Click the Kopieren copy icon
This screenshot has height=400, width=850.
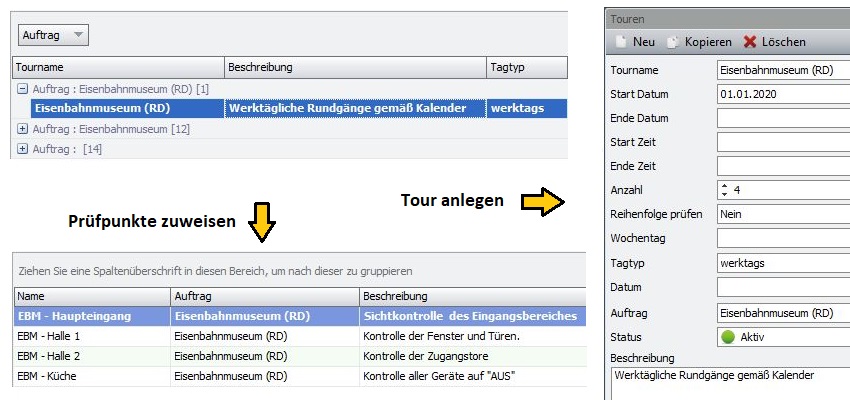[x=673, y=42]
